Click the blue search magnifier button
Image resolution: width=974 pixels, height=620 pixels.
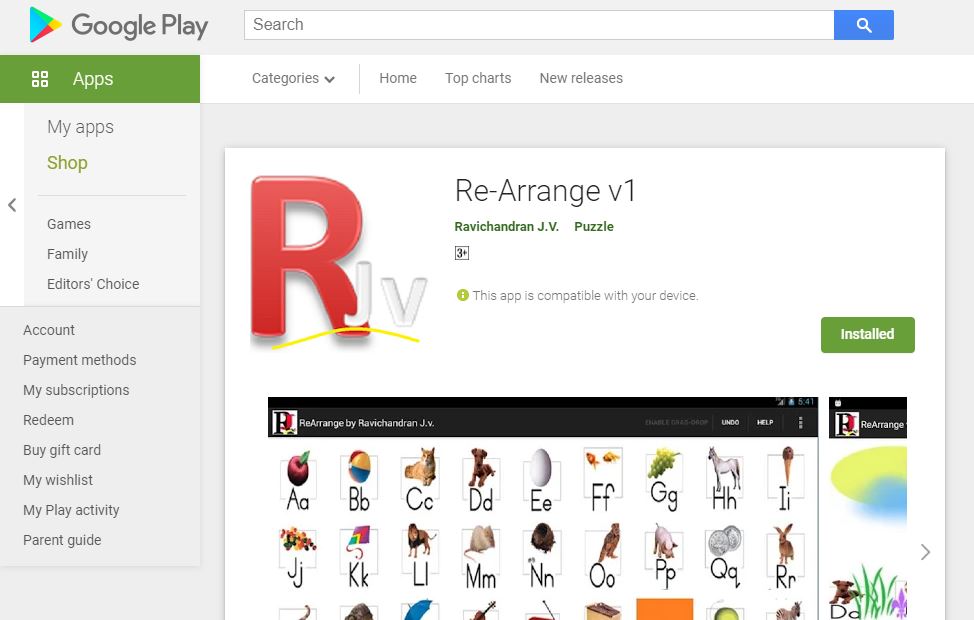[863, 25]
